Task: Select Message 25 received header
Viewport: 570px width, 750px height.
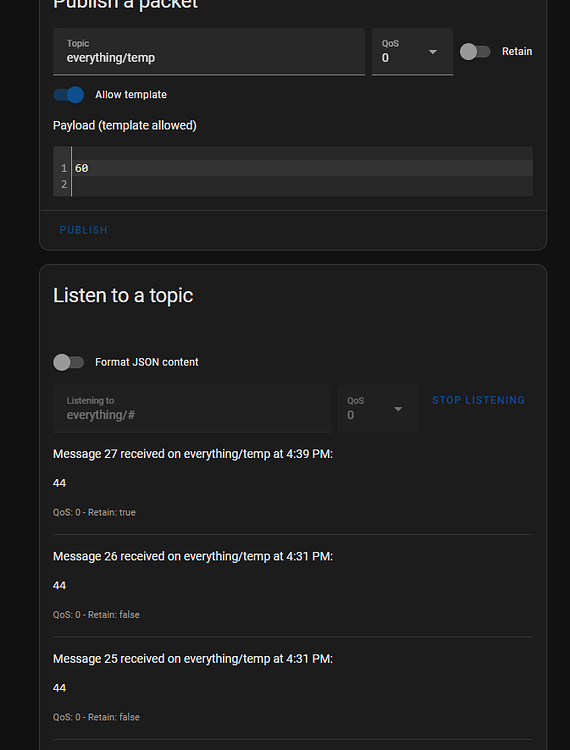Action: point(193,659)
